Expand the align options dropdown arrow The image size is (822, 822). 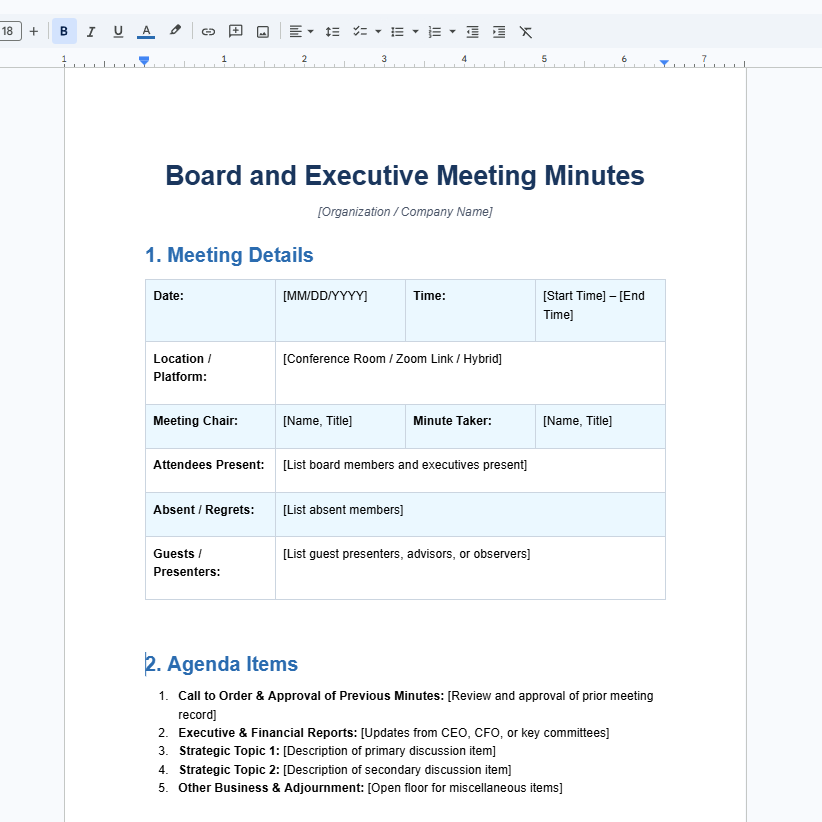click(310, 31)
